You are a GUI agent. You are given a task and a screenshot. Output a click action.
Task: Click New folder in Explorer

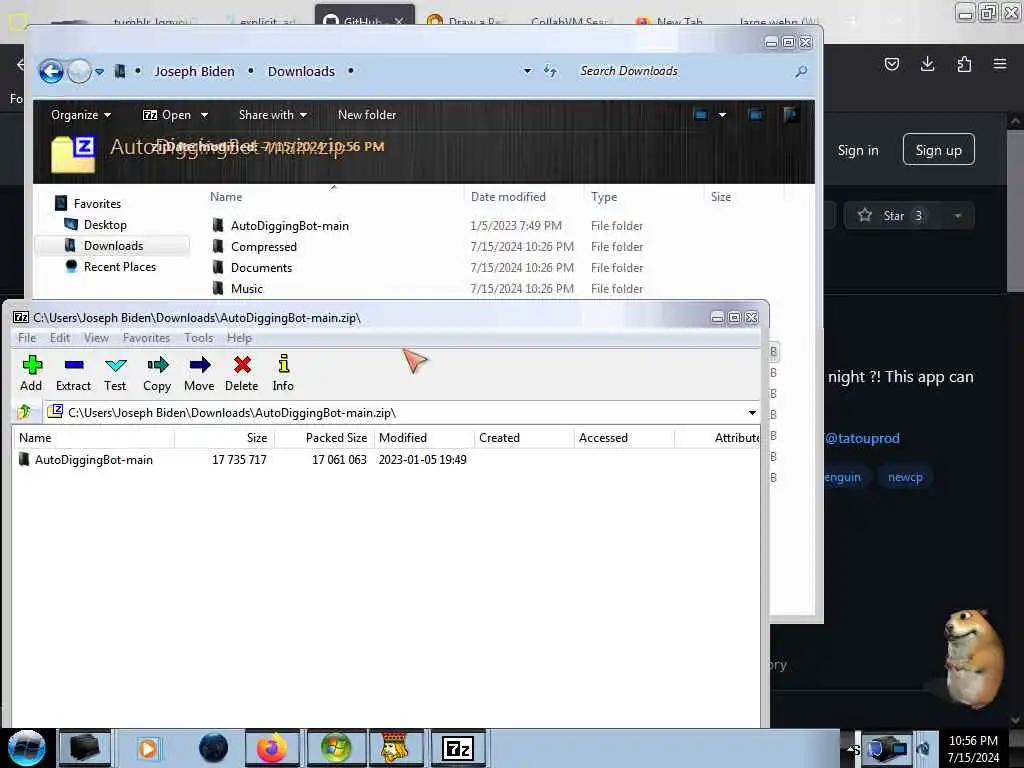coord(367,115)
